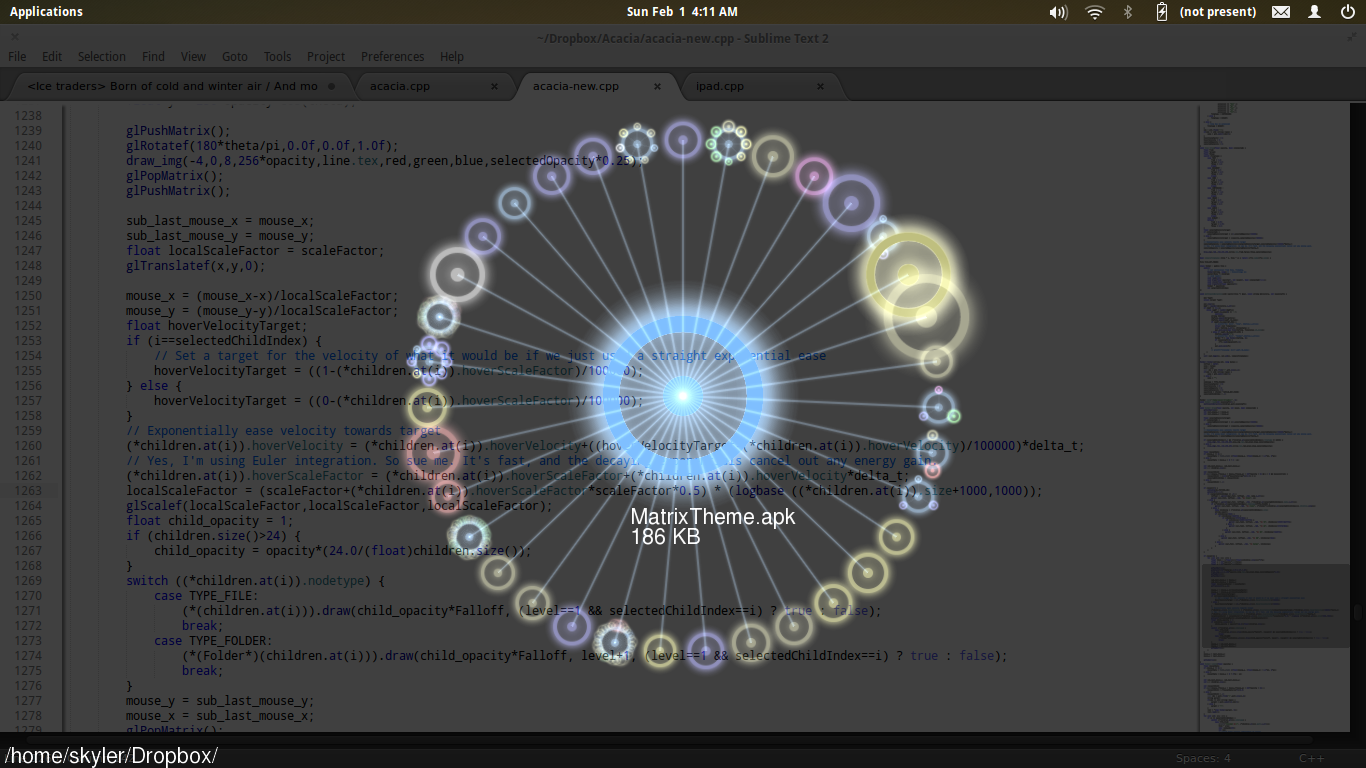Select the largest yellow ring node
Image resolution: width=1366 pixels, height=768 pixels.
[x=908, y=275]
